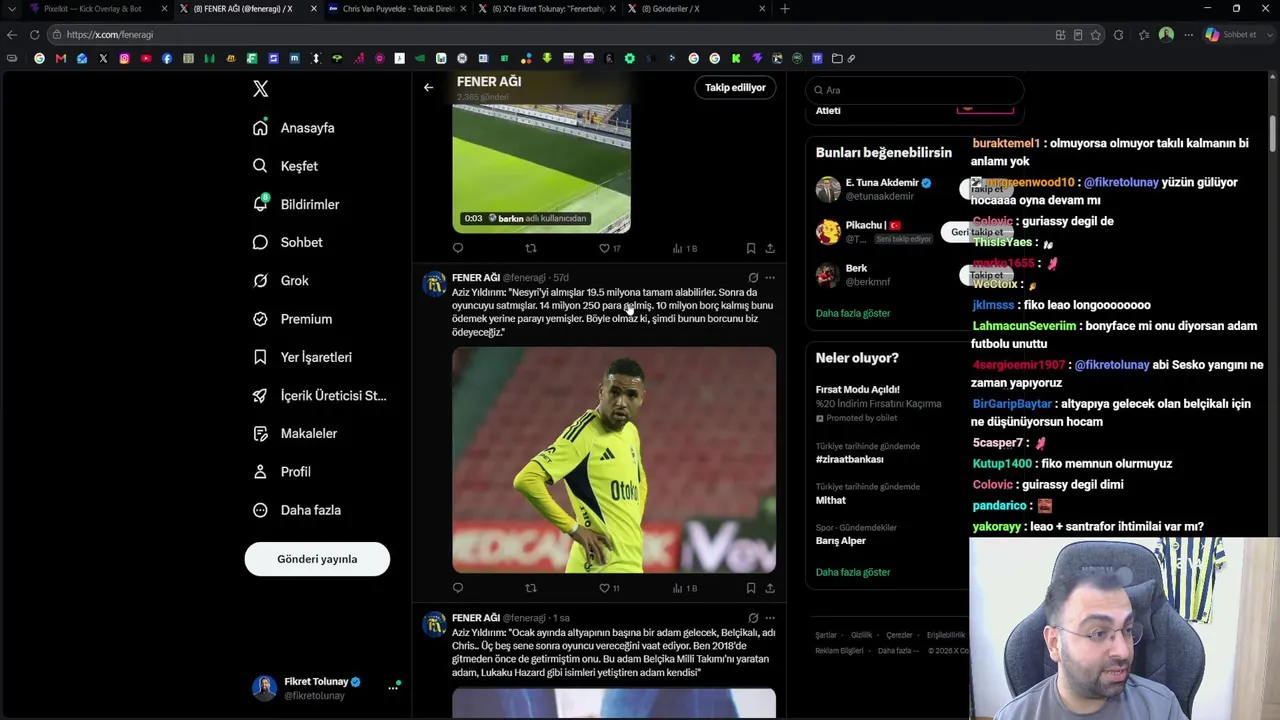Reload the page in the browser

34,35
